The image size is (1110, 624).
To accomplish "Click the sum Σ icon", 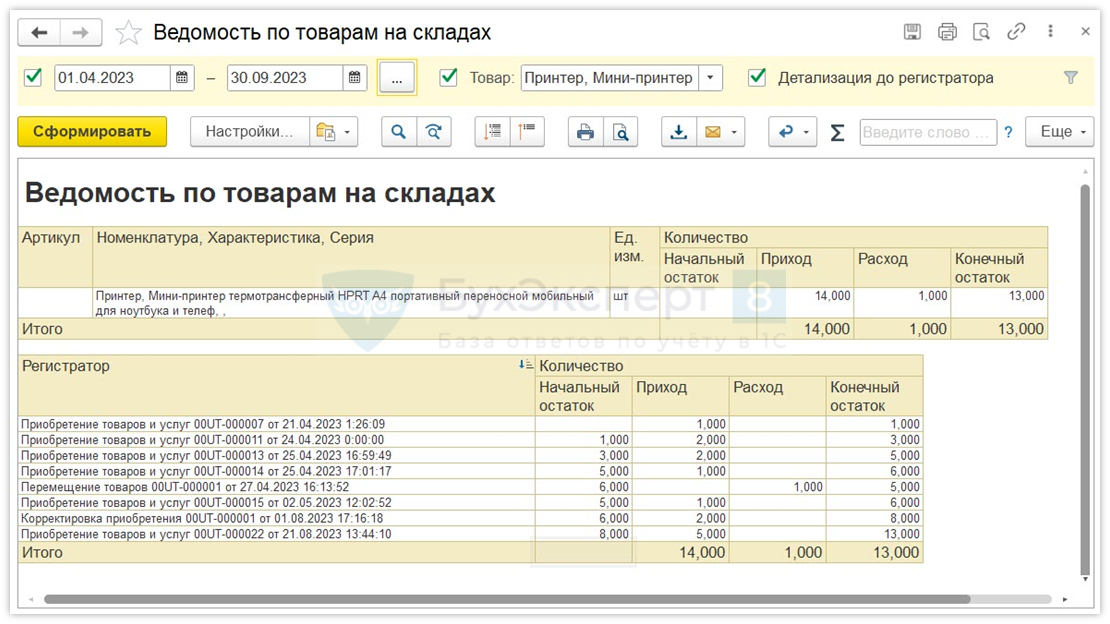I will (x=838, y=132).
